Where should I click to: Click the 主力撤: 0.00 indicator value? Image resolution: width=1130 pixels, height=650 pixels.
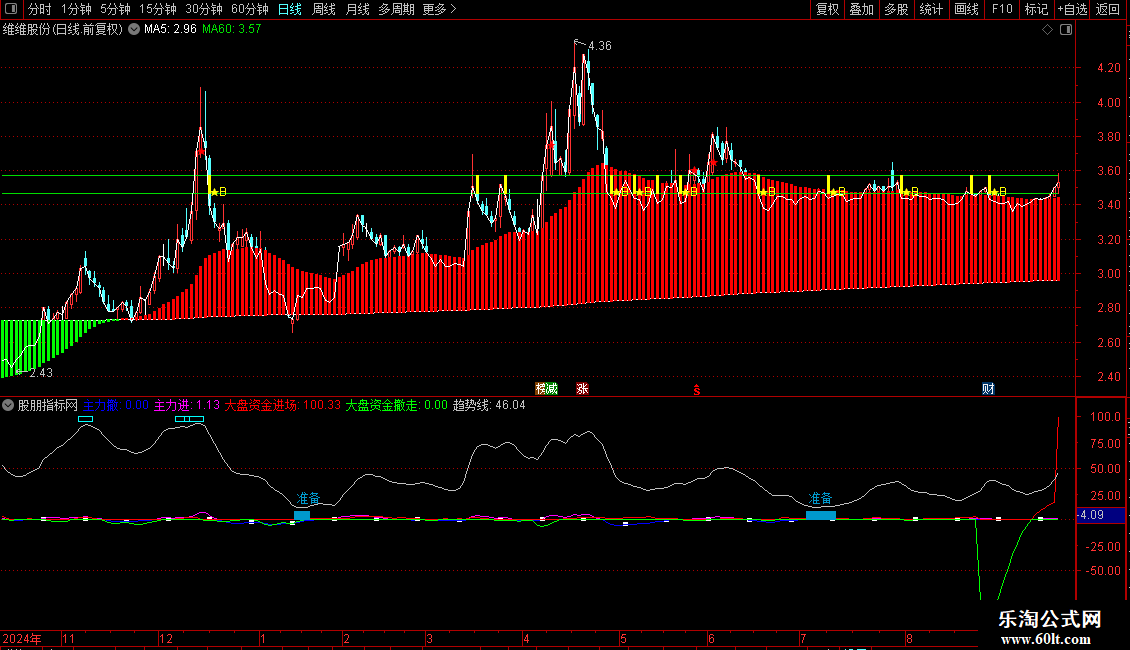pyautogui.click(x=116, y=406)
